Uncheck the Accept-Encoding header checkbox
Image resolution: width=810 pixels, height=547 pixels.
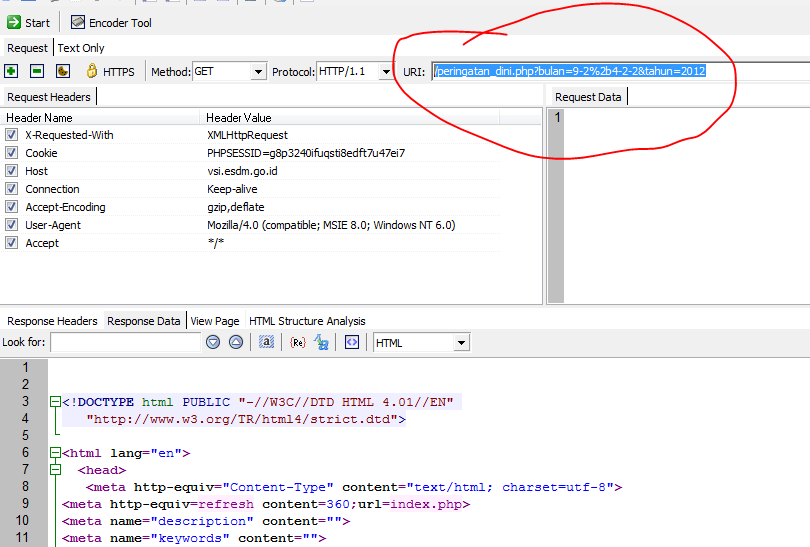tap(11, 207)
